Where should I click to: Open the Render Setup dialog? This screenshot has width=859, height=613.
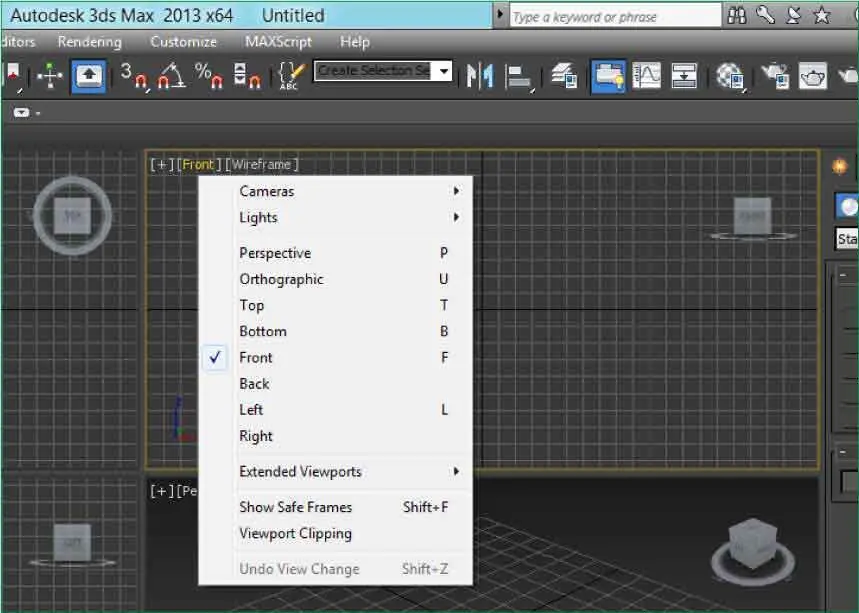pyautogui.click(x=775, y=76)
